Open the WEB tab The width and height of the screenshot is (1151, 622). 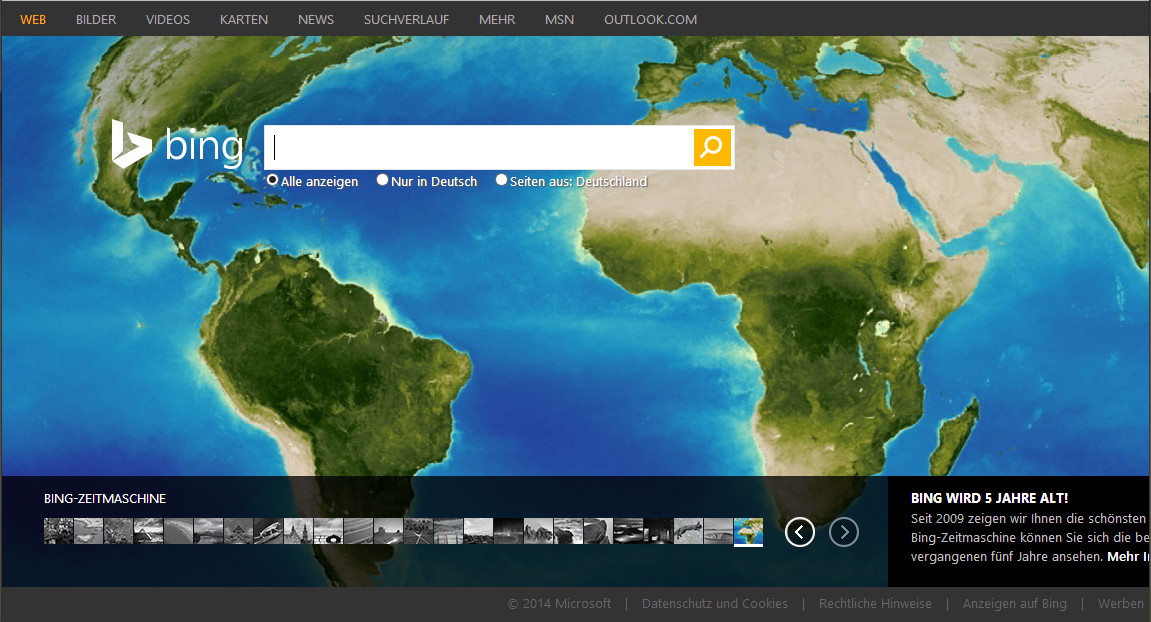tap(33, 20)
